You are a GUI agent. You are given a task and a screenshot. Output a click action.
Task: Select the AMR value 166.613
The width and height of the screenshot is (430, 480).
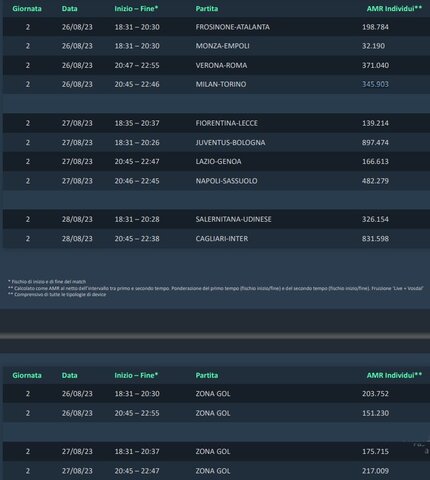[375, 162]
